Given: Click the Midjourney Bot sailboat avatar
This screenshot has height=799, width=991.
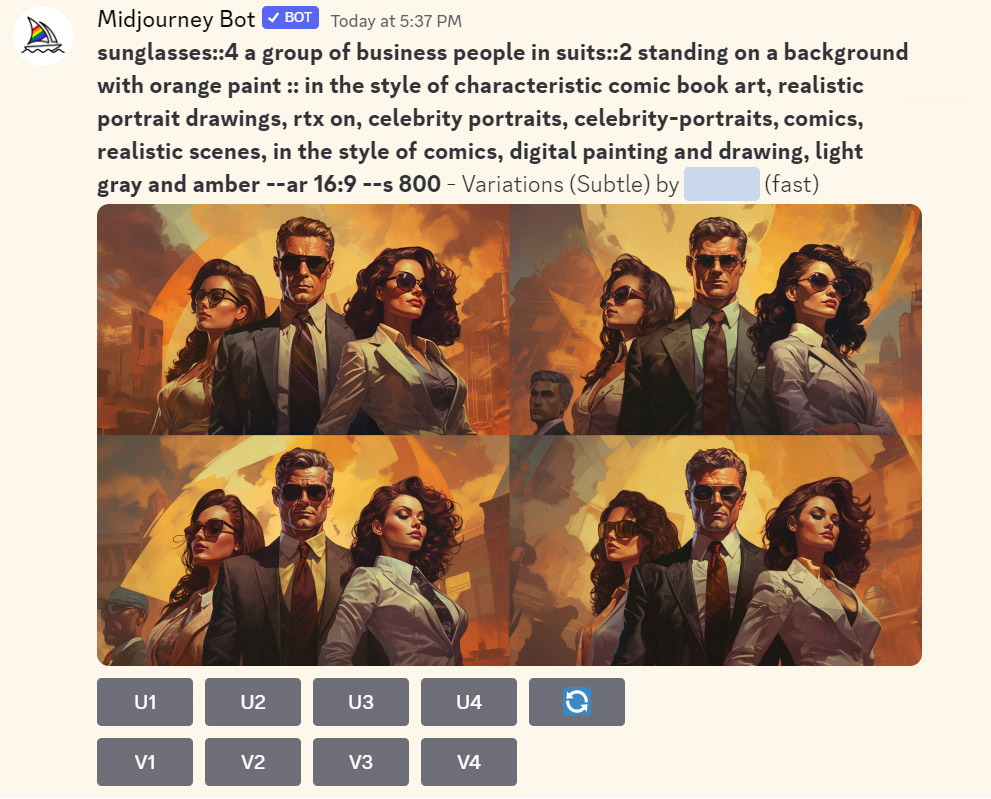Looking at the screenshot, I should pos(43,36).
